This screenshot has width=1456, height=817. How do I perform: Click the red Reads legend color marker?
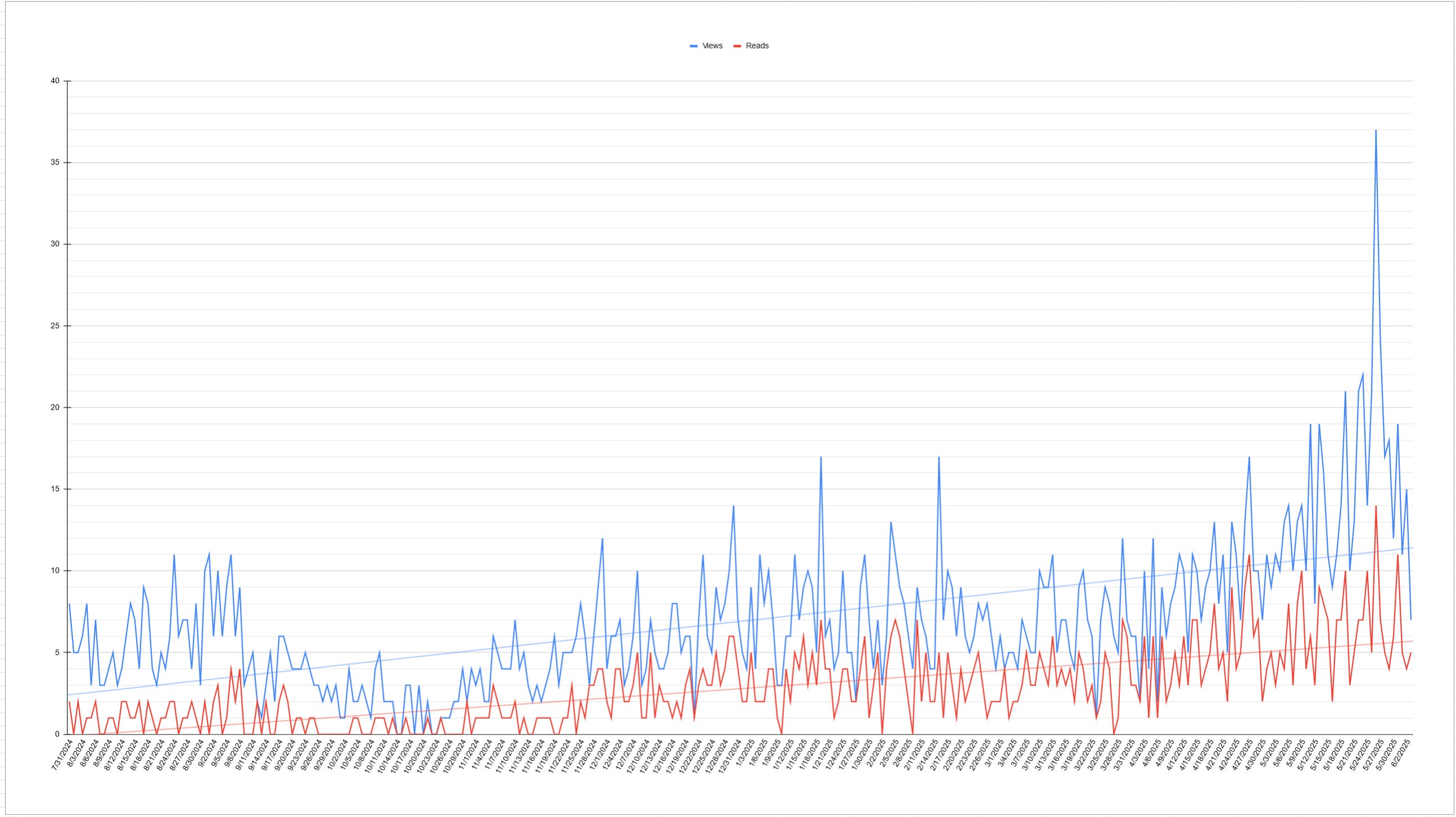pos(737,46)
